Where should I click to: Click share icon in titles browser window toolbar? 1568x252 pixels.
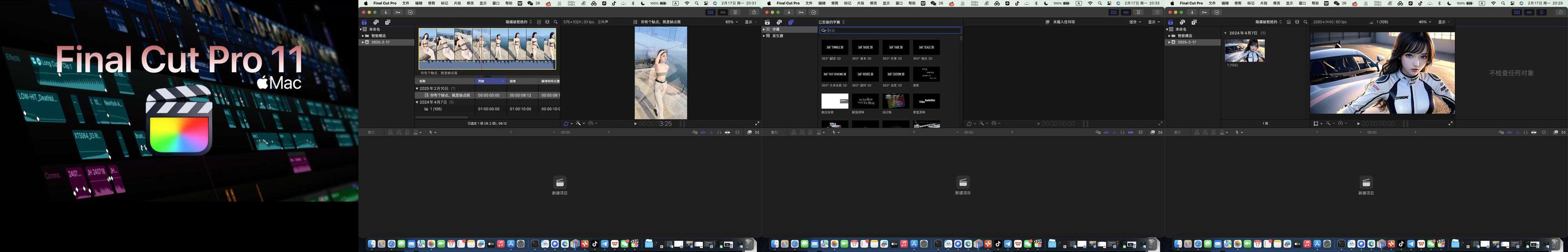point(1157,12)
